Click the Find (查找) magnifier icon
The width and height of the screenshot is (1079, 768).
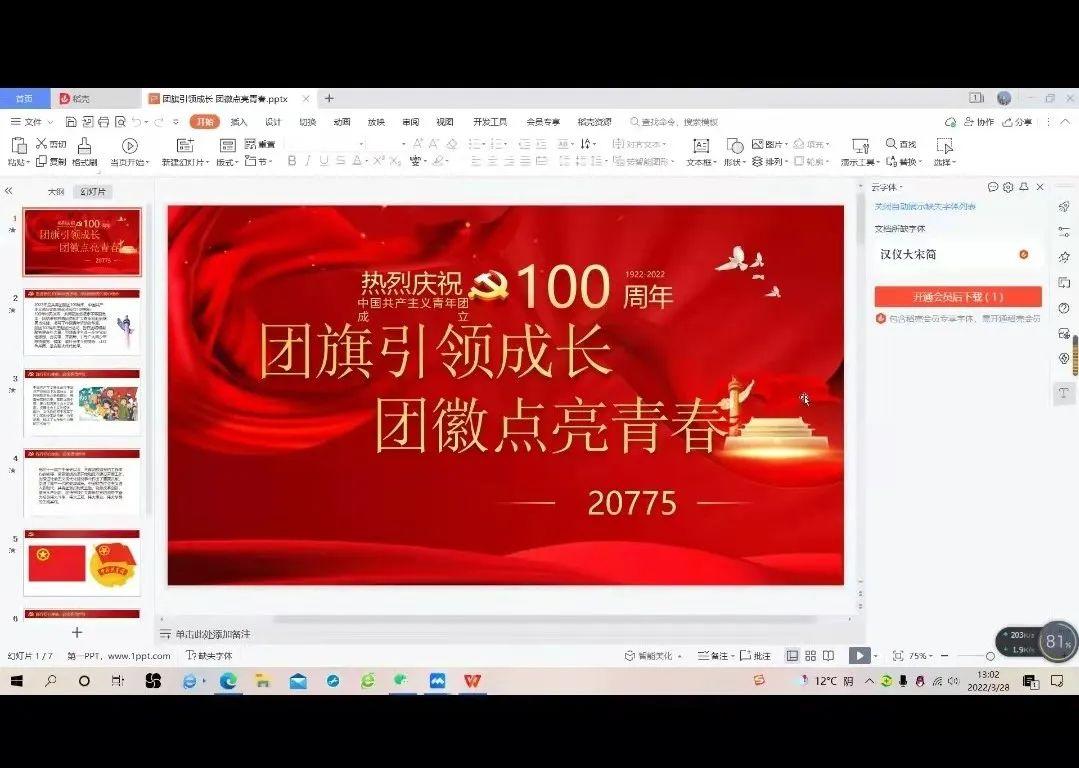(891, 144)
